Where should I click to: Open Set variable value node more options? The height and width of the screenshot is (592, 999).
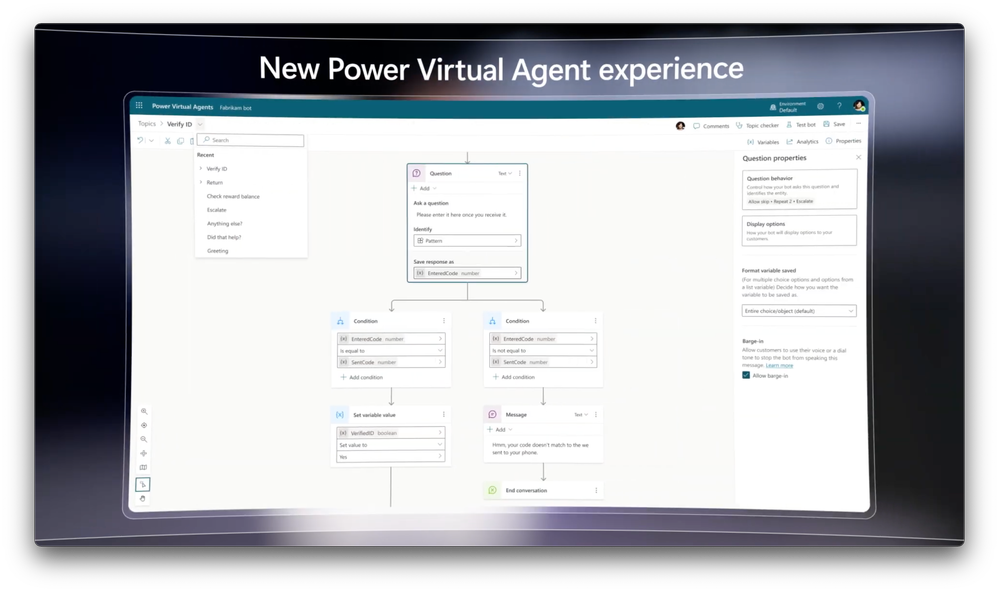444,415
